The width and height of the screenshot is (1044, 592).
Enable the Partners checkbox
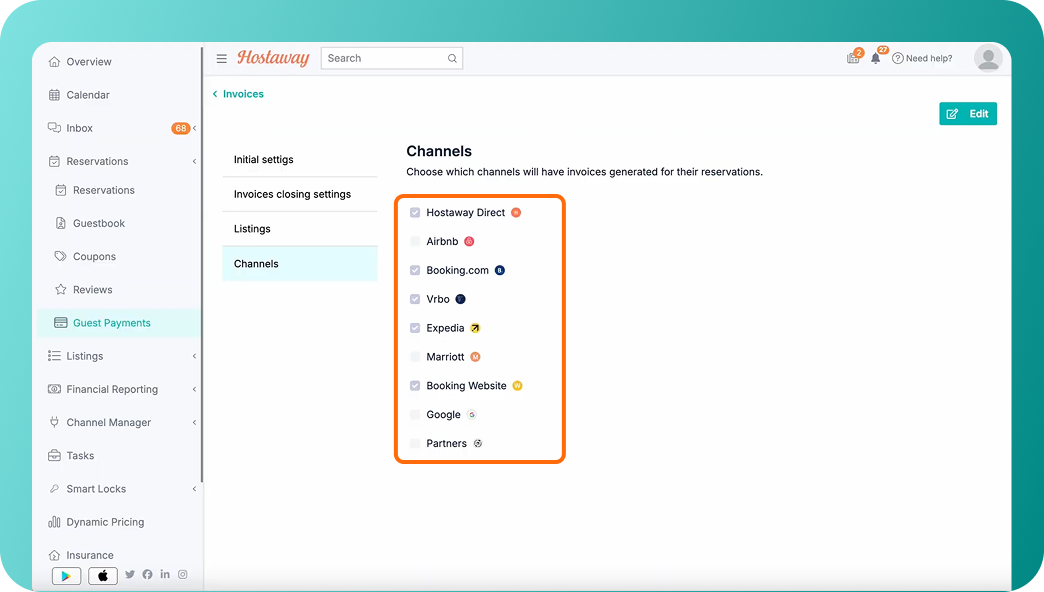coord(415,444)
